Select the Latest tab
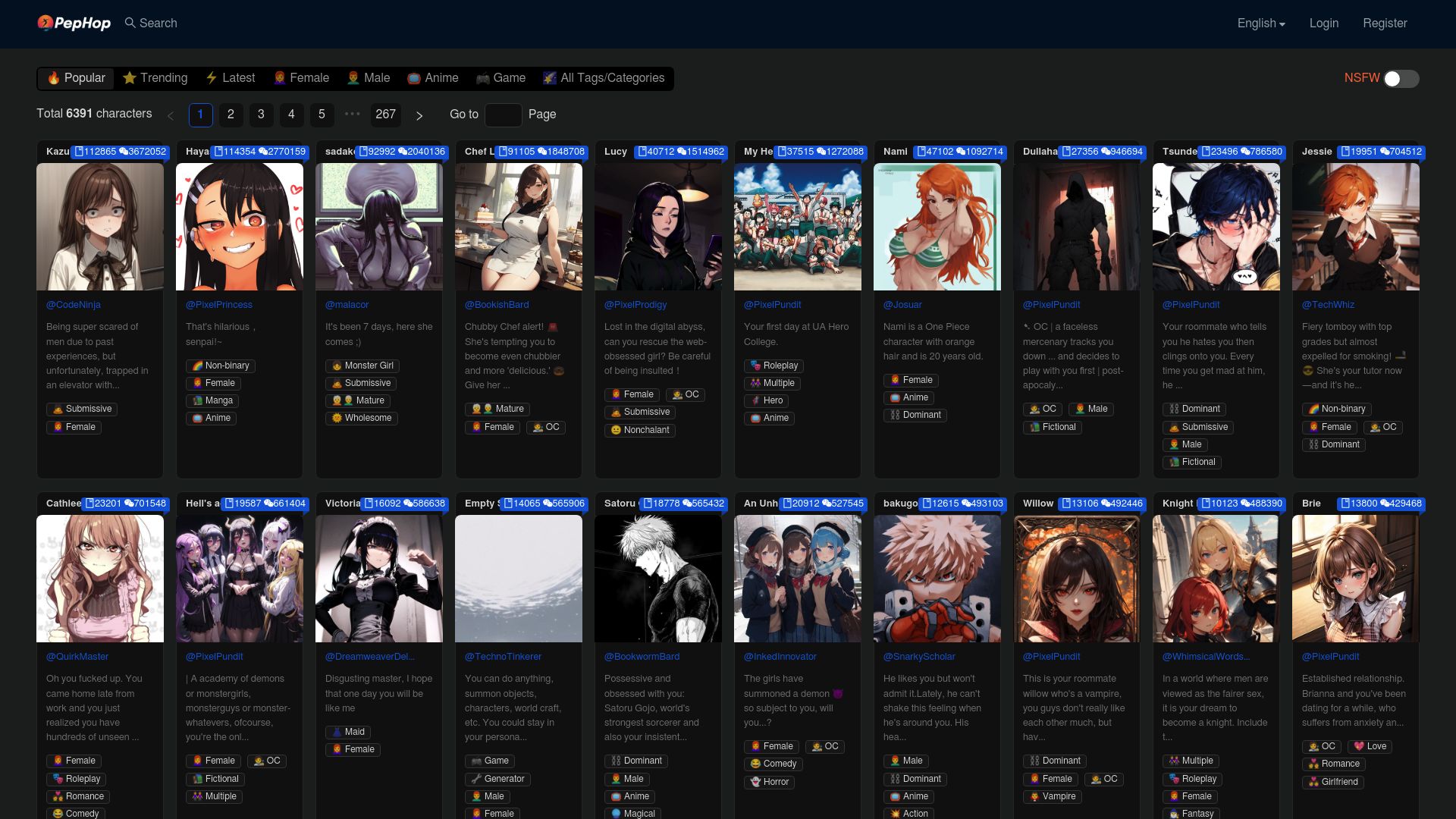1456x819 pixels. click(231, 78)
